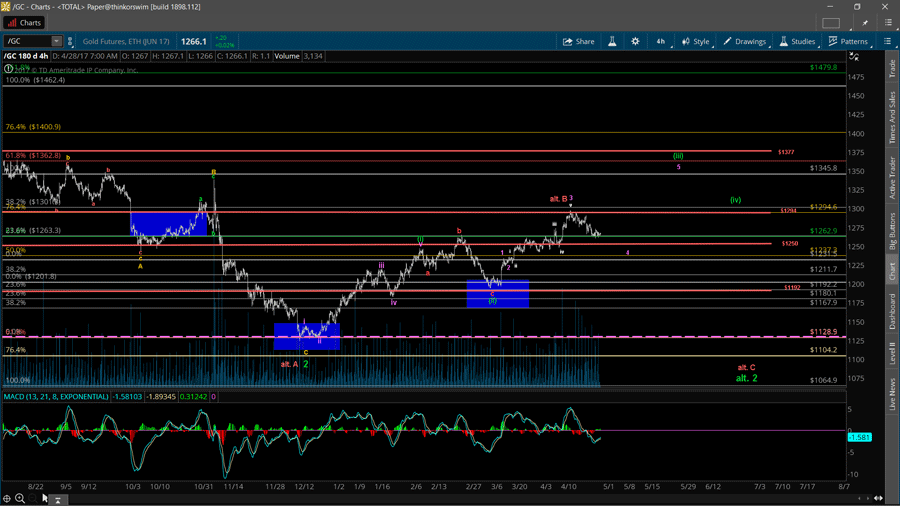Open chart toolbar list menu icon
This screenshot has width=900, height=506.
(x=887, y=42)
